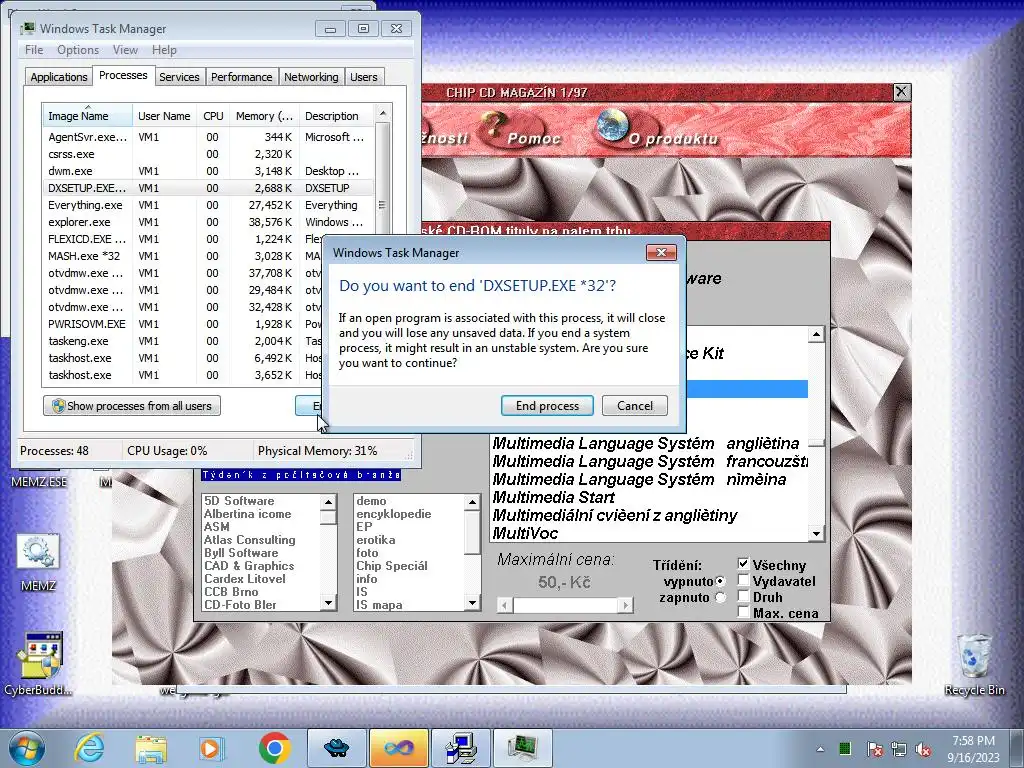This screenshot has width=1024, height=768.
Task: Select the explorer.exe process row
Action: [208, 222]
